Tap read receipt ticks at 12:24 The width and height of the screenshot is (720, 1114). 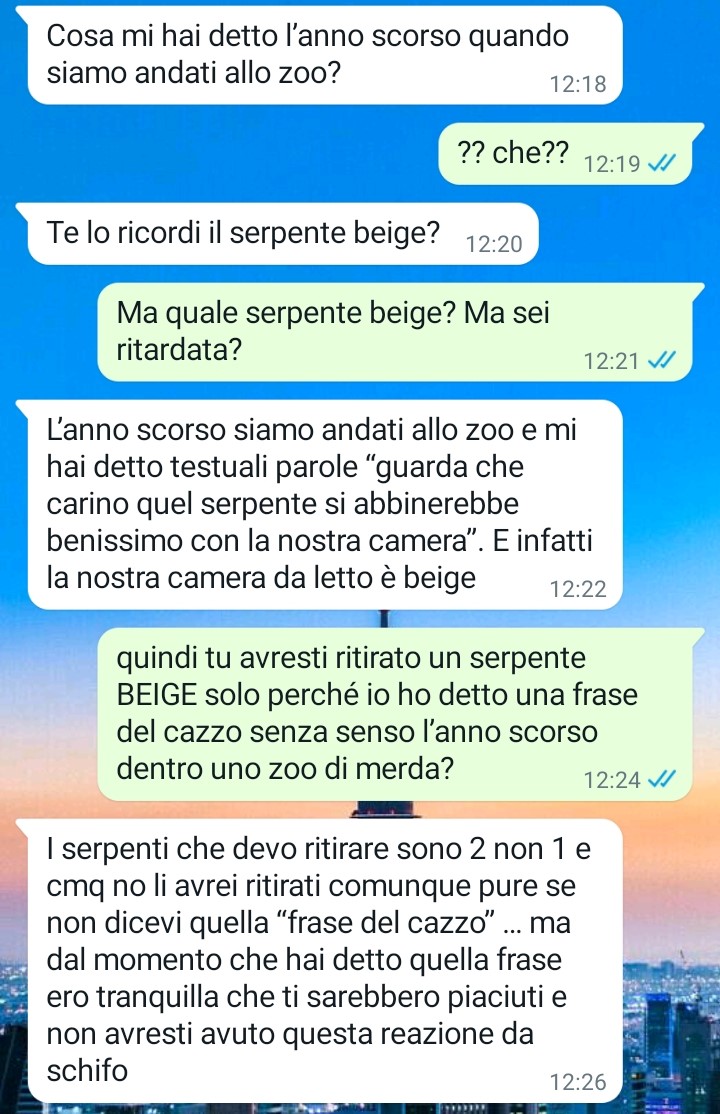tap(662, 779)
